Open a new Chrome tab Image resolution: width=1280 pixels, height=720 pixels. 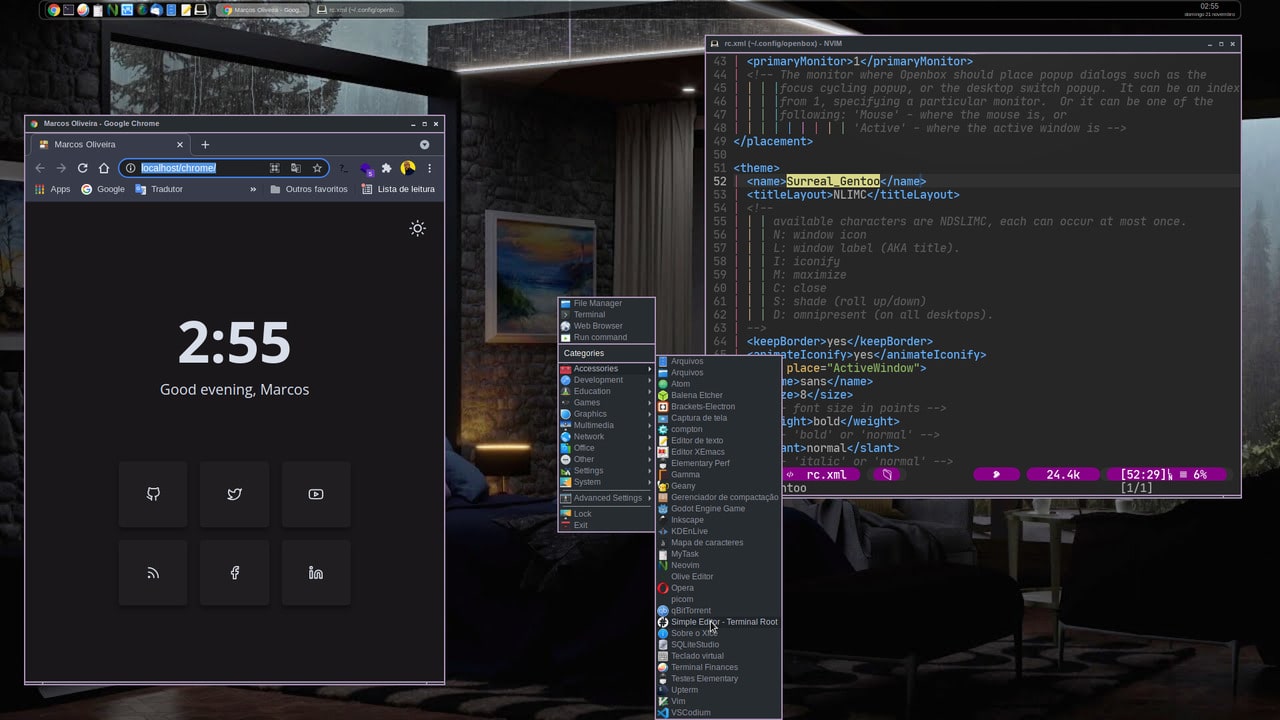tap(205, 144)
